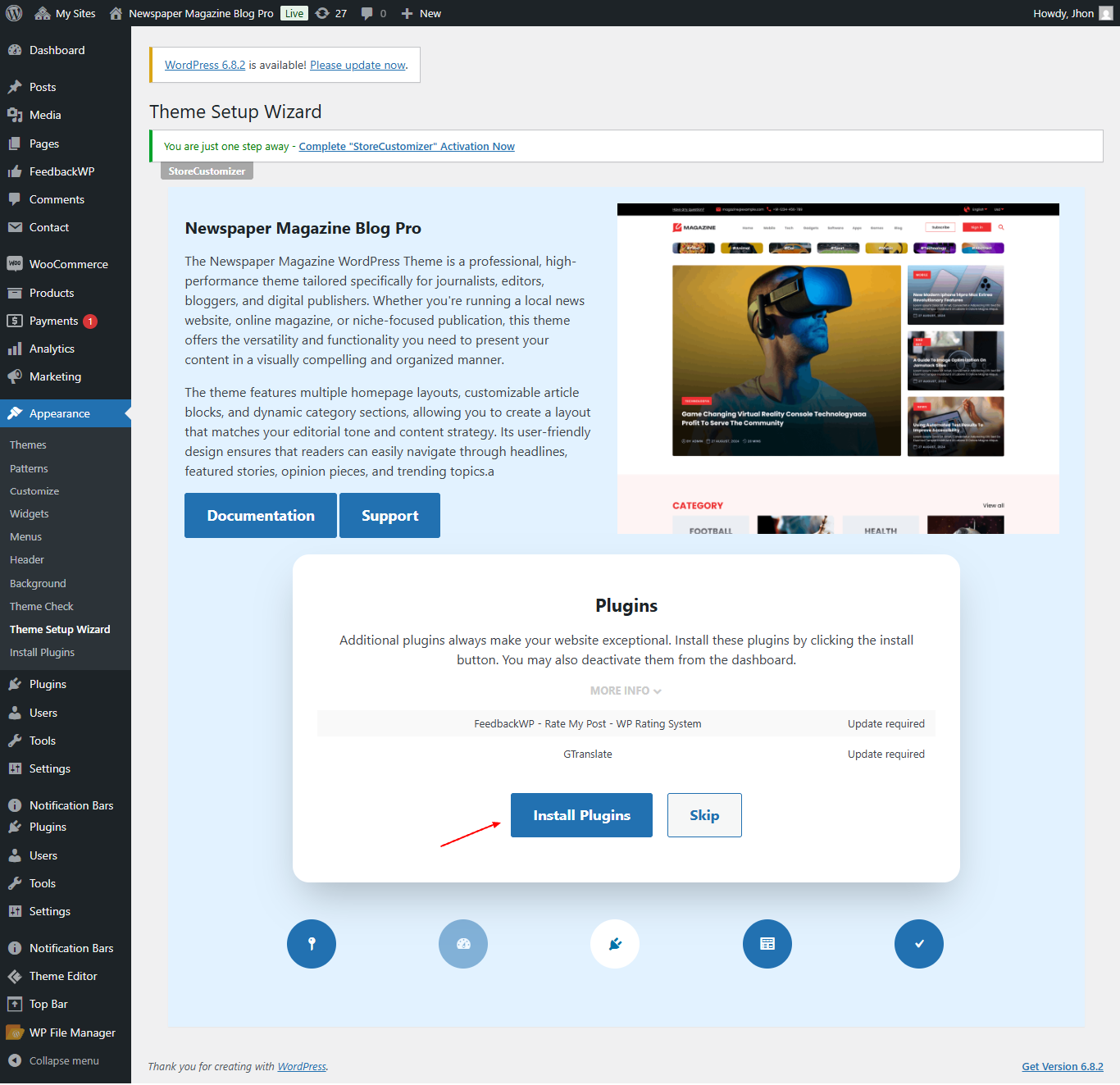Click the checkmark final step circle
Image resolution: width=1120 pixels, height=1085 pixels.
(919, 944)
